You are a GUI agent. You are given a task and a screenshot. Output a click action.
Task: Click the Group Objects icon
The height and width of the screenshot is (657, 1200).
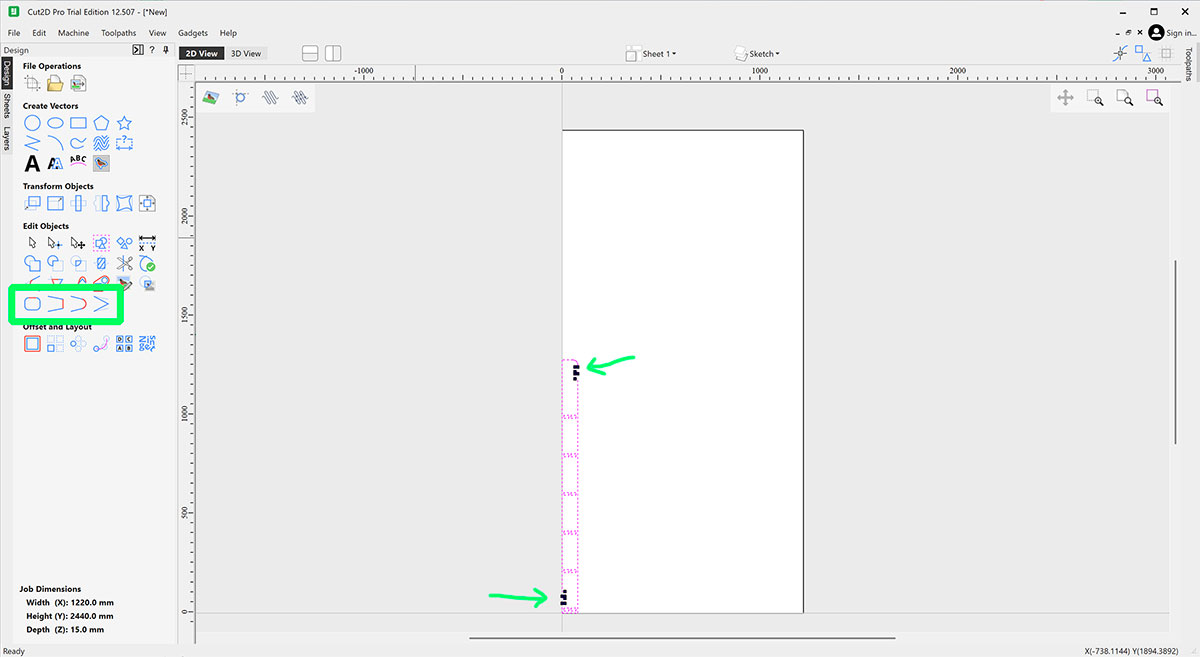pyautogui.click(x=101, y=243)
